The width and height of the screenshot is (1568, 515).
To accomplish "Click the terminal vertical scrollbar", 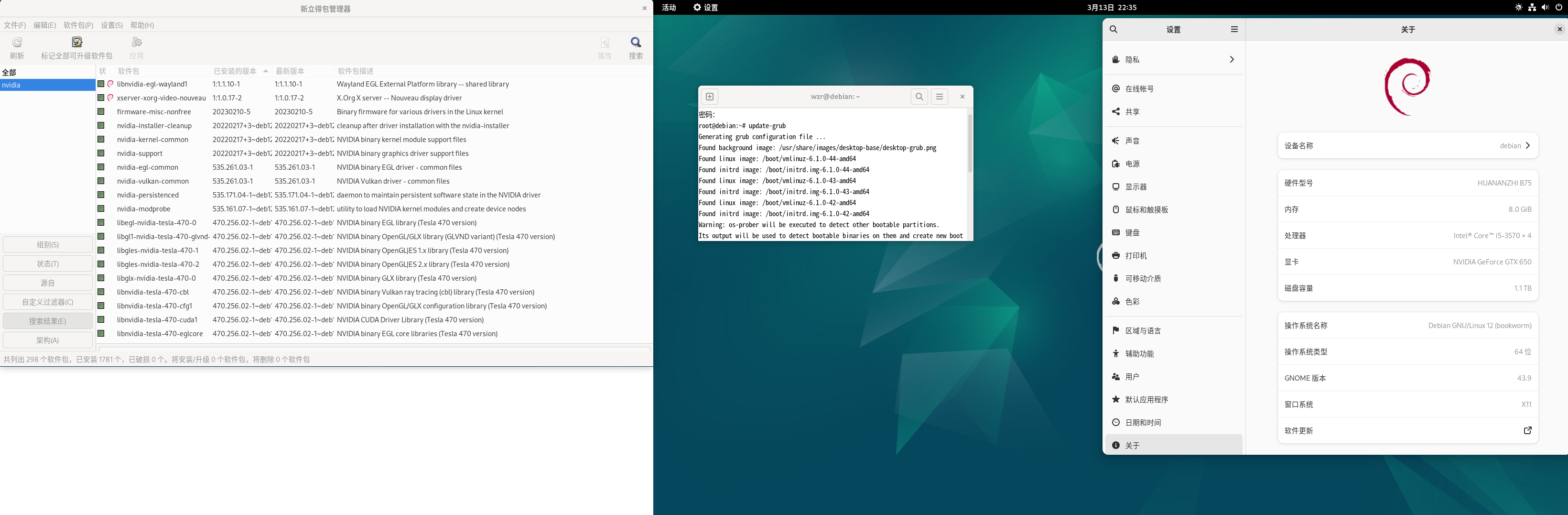I will [969, 143].
